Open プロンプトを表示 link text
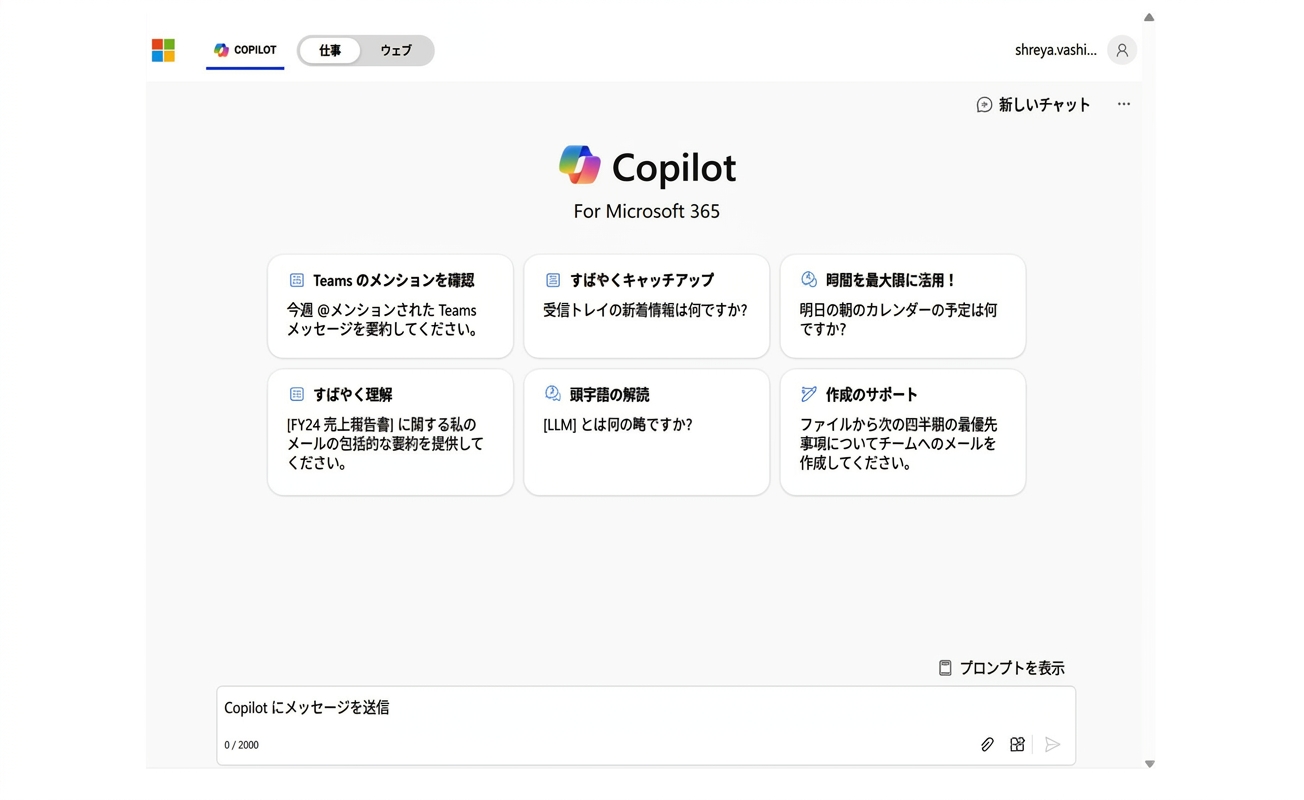 click(x=1012, y=668)
